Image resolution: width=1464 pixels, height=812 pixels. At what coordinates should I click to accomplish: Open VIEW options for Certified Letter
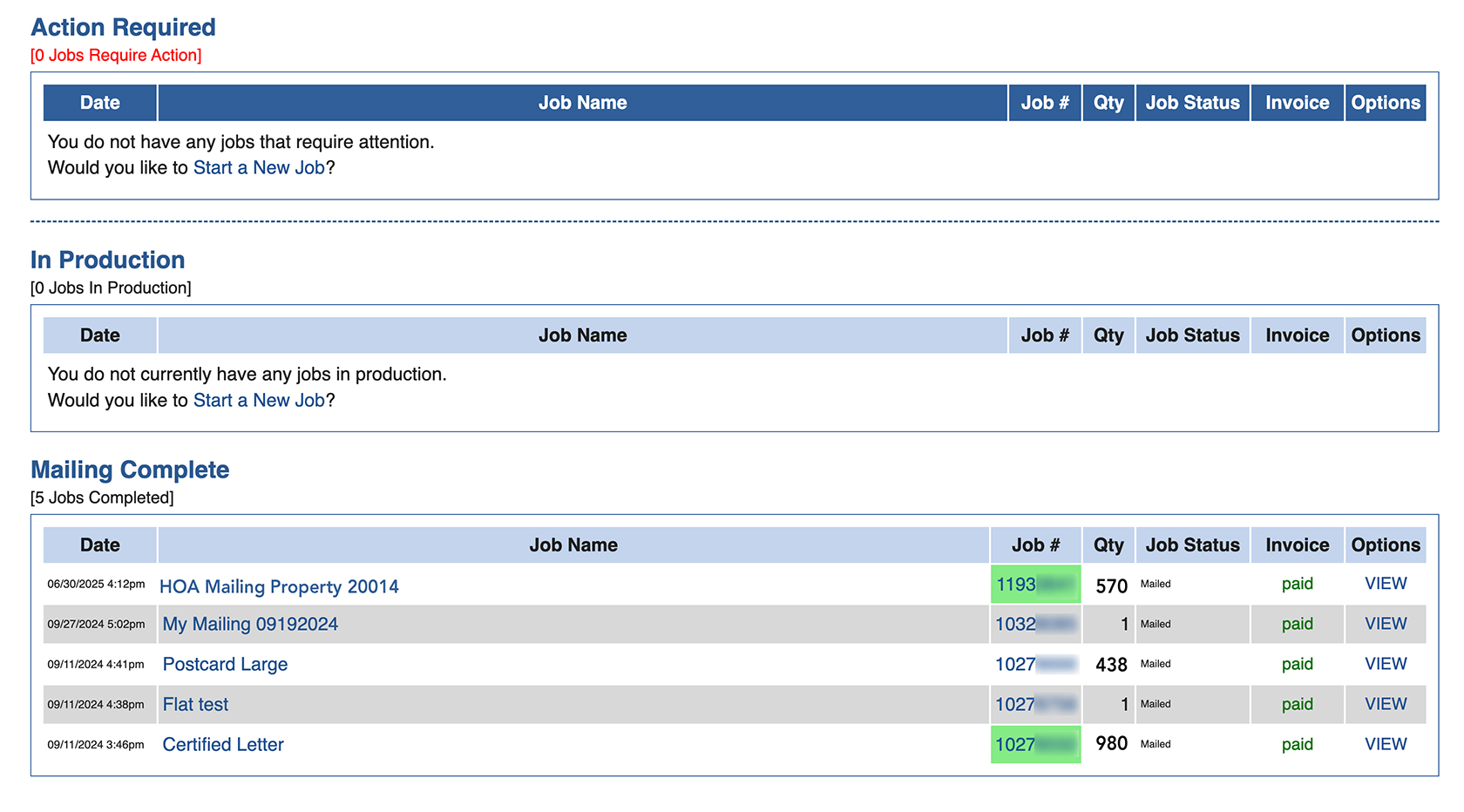(1386, 744)
